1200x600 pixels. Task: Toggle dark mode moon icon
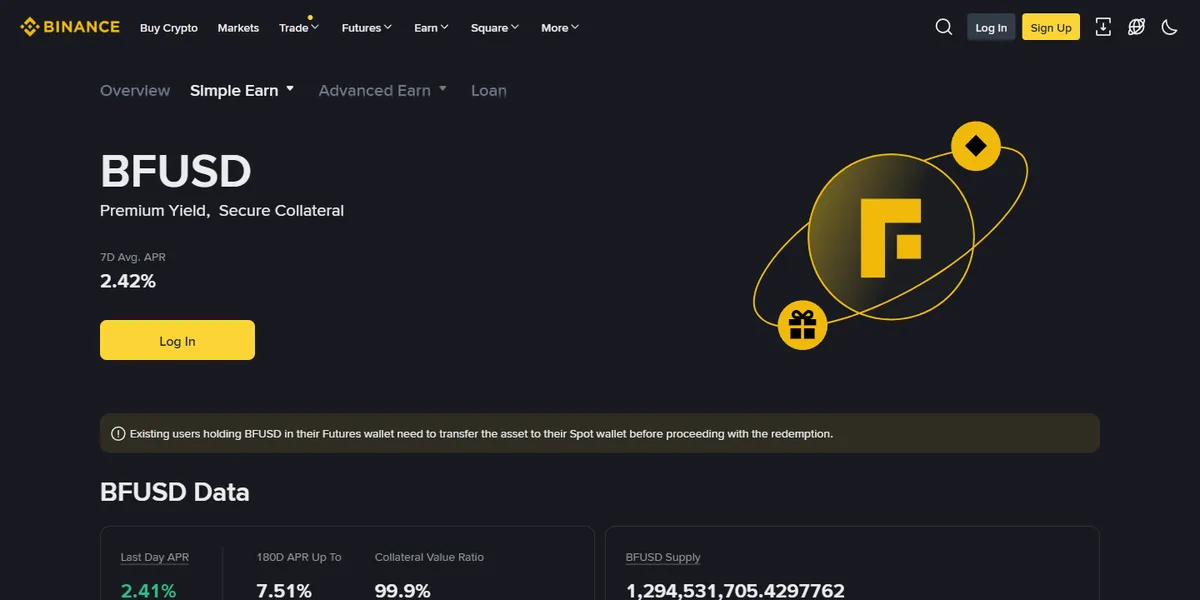1169,27
